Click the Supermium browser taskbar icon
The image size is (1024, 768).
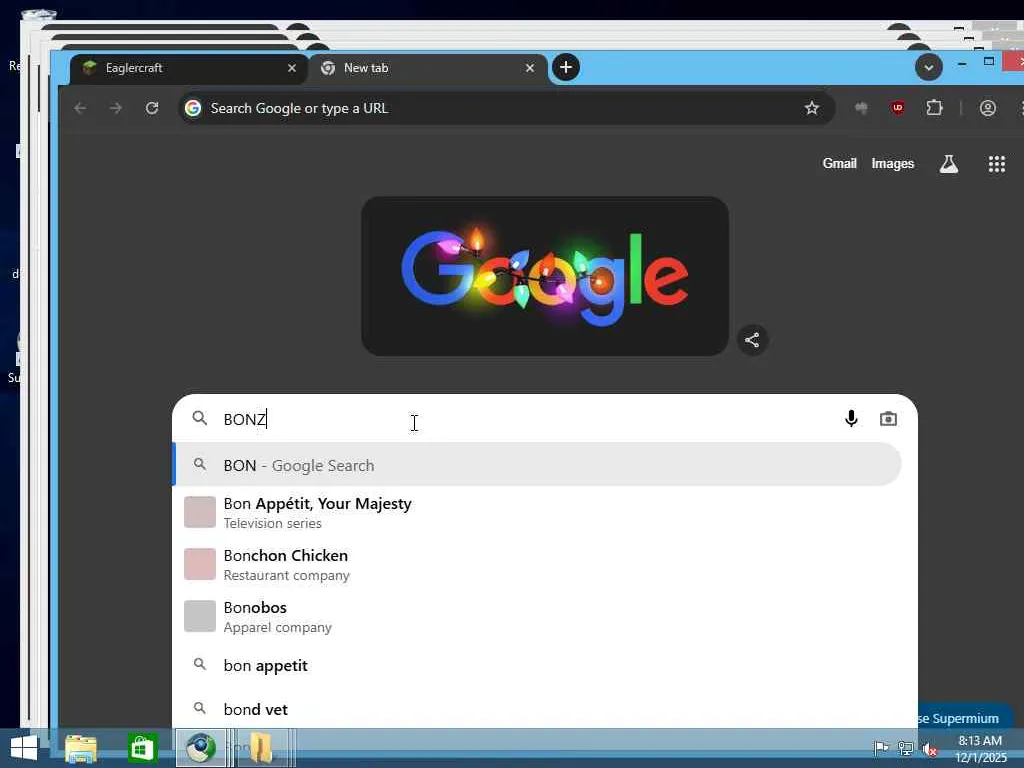pos(201,748)
